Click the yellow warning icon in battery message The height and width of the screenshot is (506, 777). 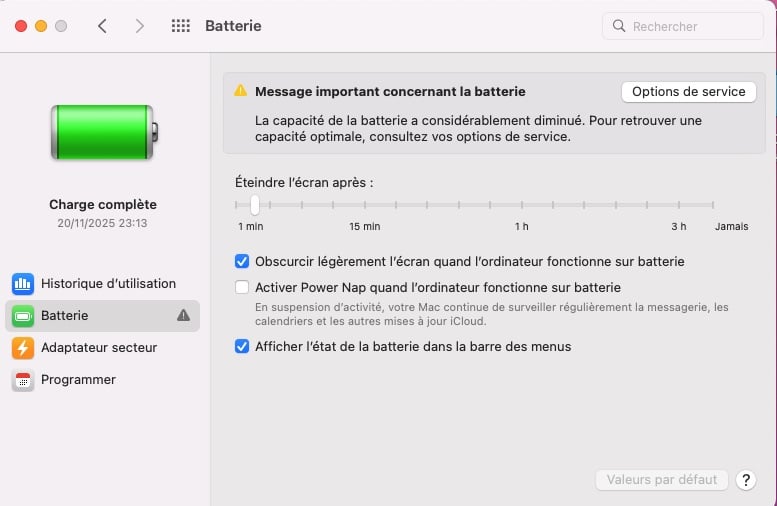(x=240, y=91)
